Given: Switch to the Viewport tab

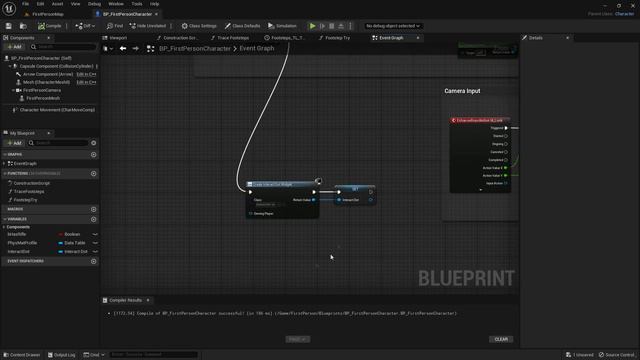Looking at the screenshot, I should [x=116, y=38].
